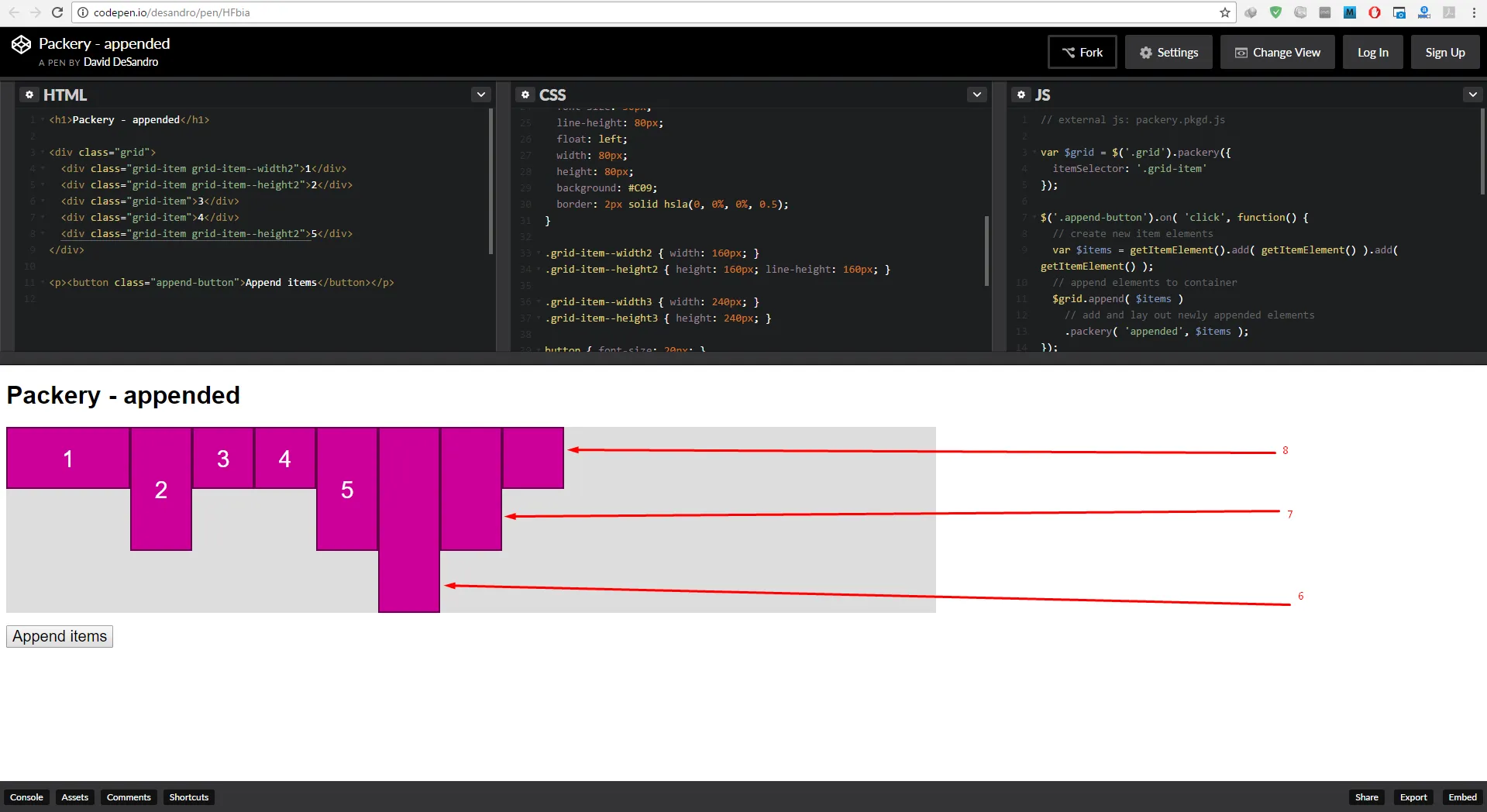Click Sign Up

click(1444, 52)
